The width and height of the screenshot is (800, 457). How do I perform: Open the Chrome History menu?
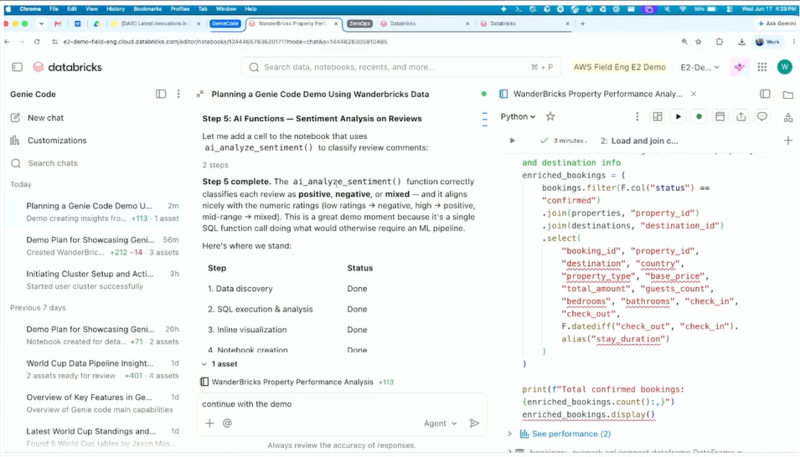click(x=115, y=9)
